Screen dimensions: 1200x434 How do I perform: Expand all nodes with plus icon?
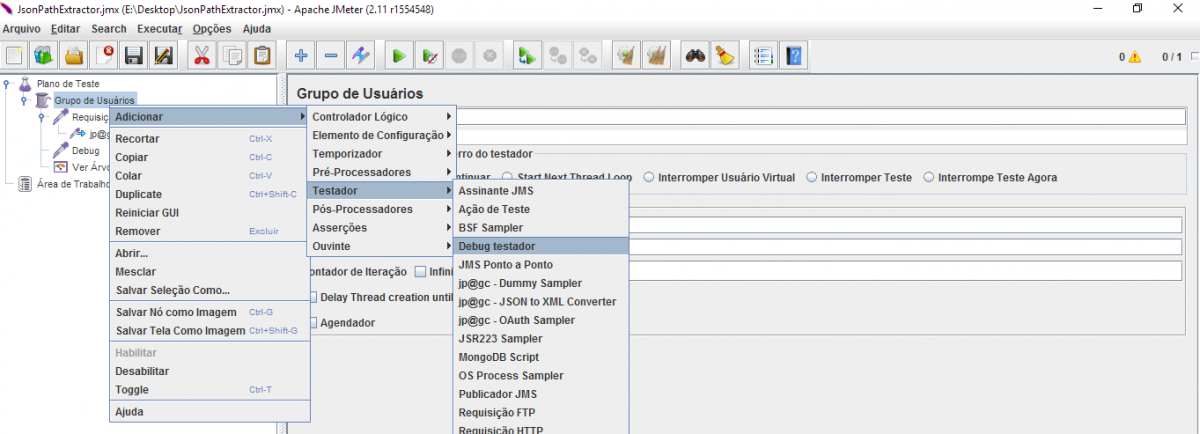(301, 56)
